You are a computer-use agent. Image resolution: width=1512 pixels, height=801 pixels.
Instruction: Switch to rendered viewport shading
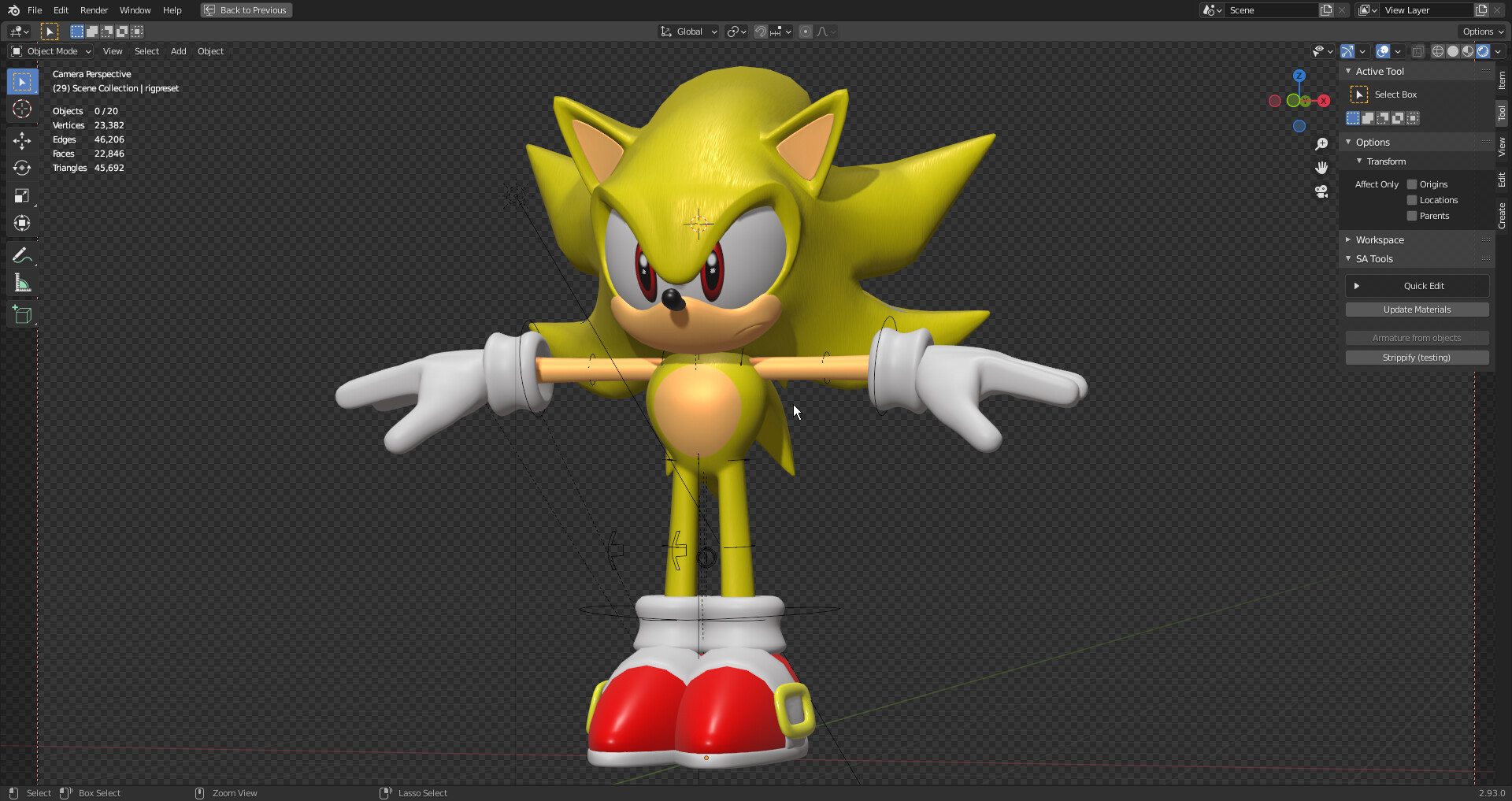click(x=1483, y=51)
